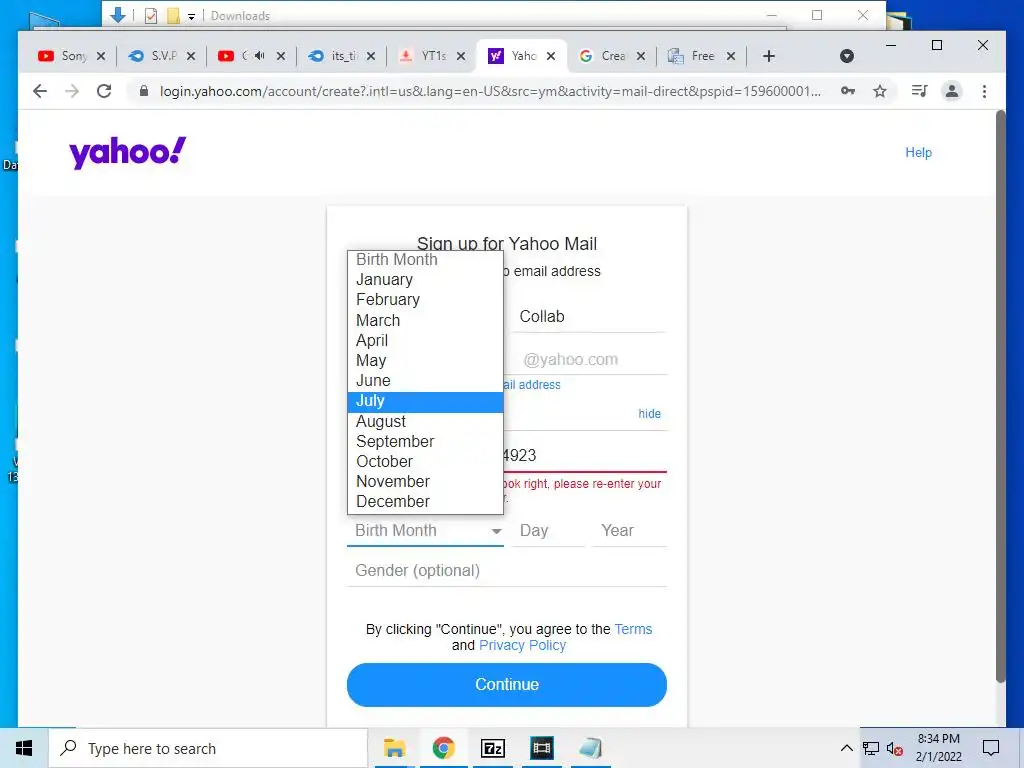Click the email field ending @yahoo.com
Image resolution: width=1024 pixels, height=768 pixels.
(x=585, y=359)
